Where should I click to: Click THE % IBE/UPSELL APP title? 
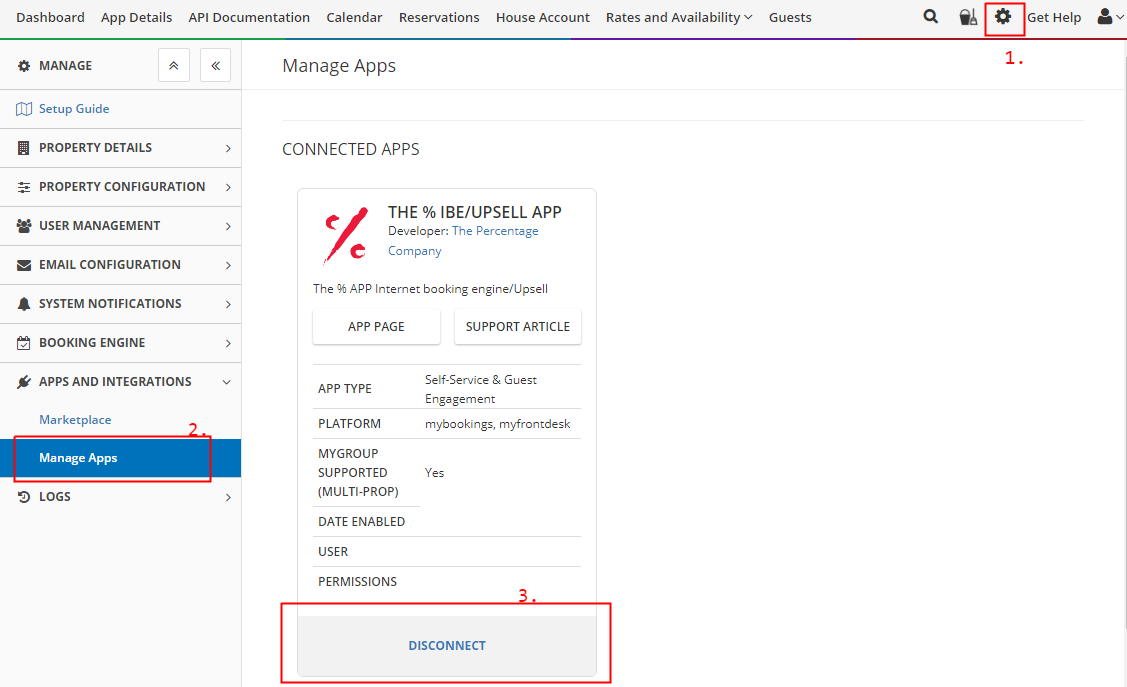(x=474, y=212)
